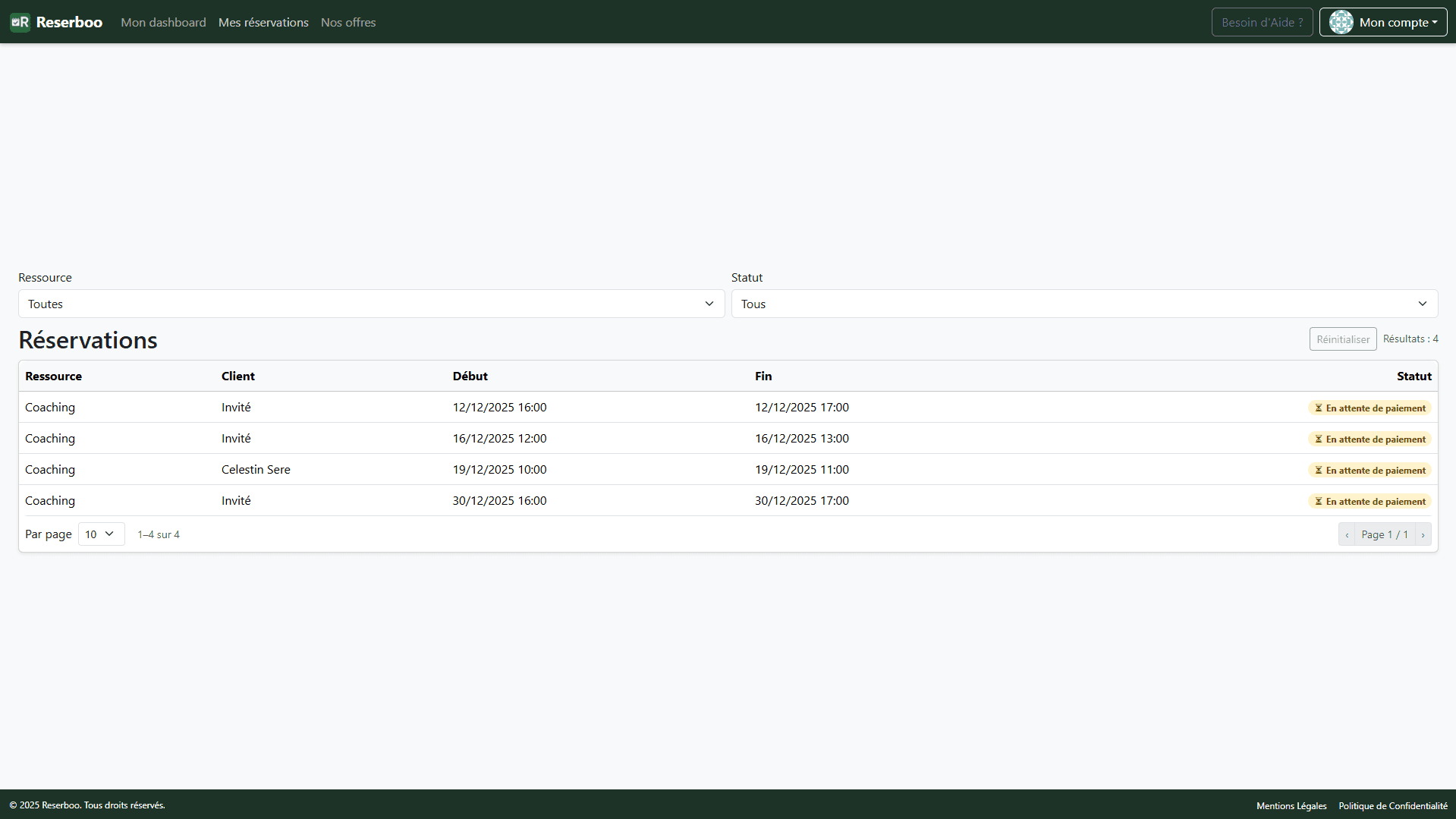Image resolution: width=1456 pixels, height=819 pixels.
Task: Click pending payment badge for 16/12/2025 booking
Action: (1370, 439)
